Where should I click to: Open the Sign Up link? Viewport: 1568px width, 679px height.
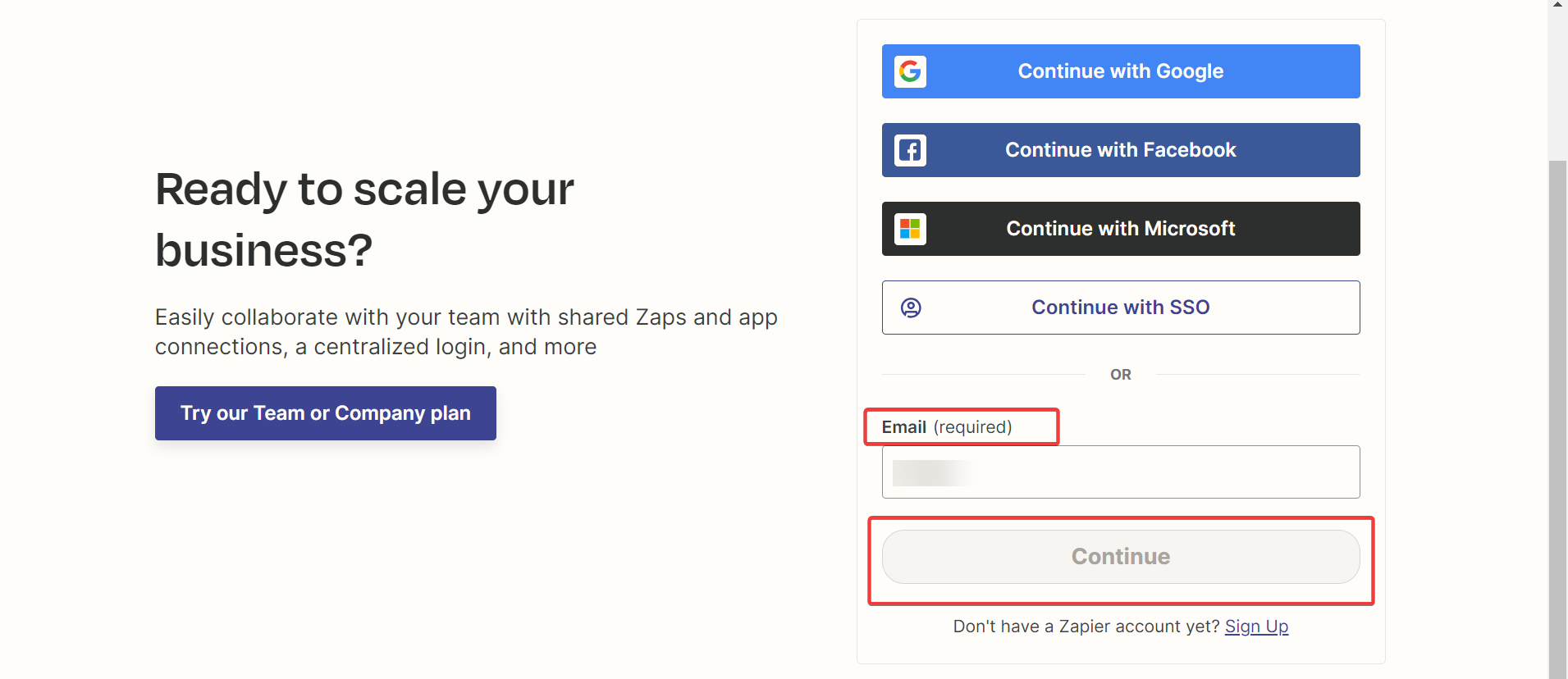1256,627
